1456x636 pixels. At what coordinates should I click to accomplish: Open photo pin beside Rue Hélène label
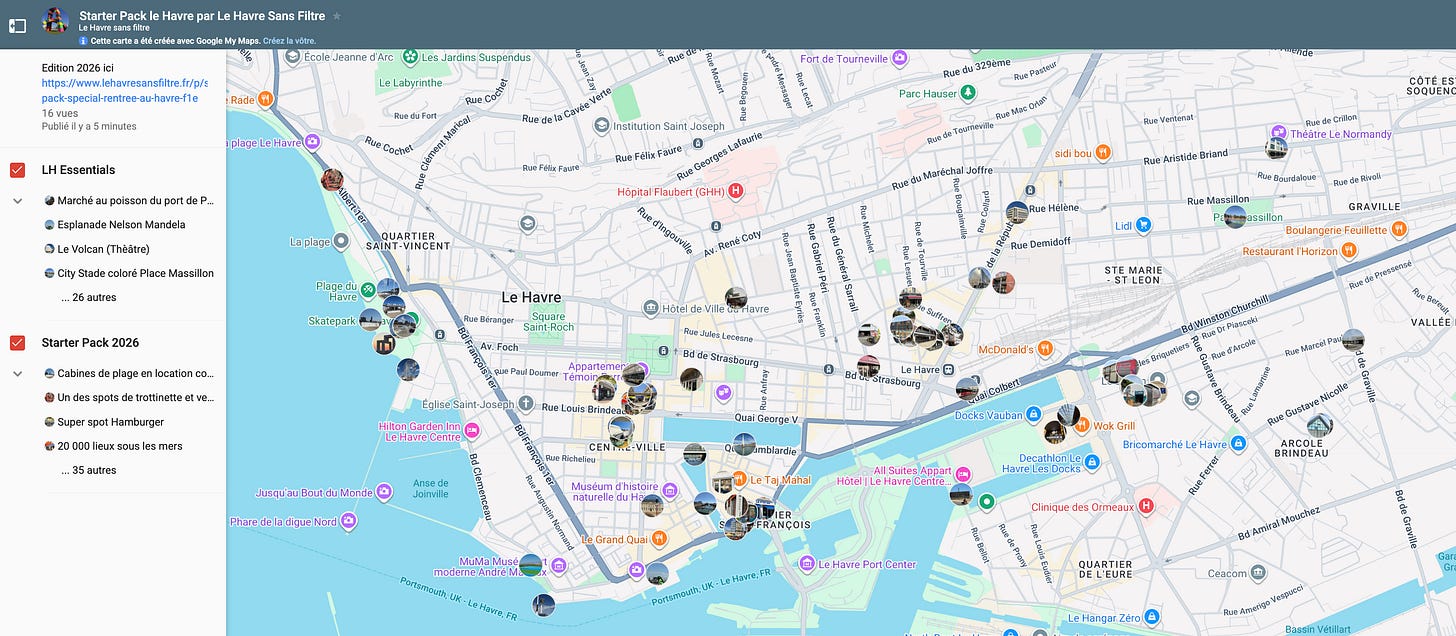point(1017,212)
